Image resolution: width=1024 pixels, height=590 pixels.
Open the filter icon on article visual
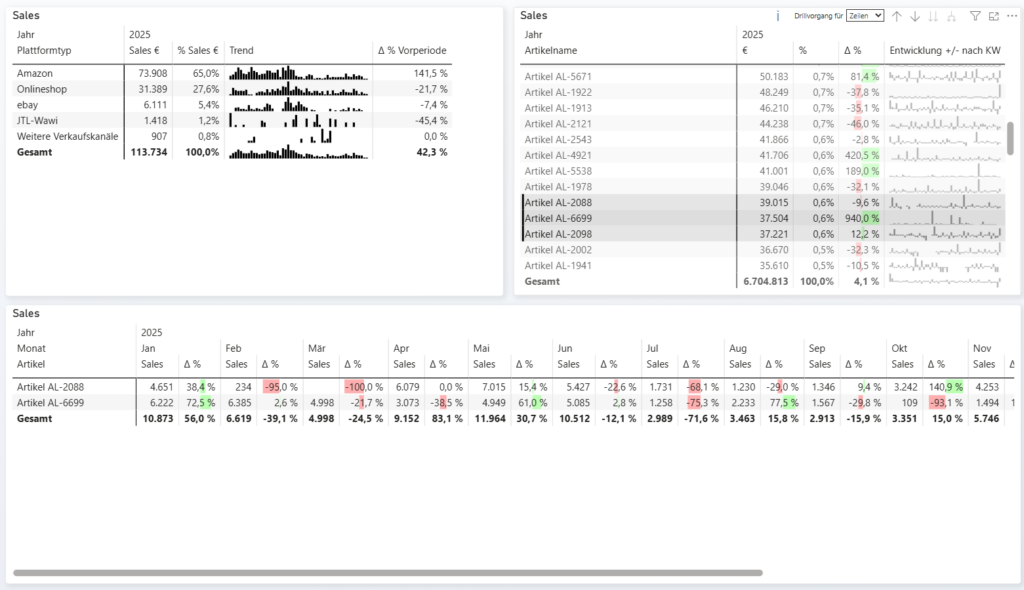pos(975,16)
